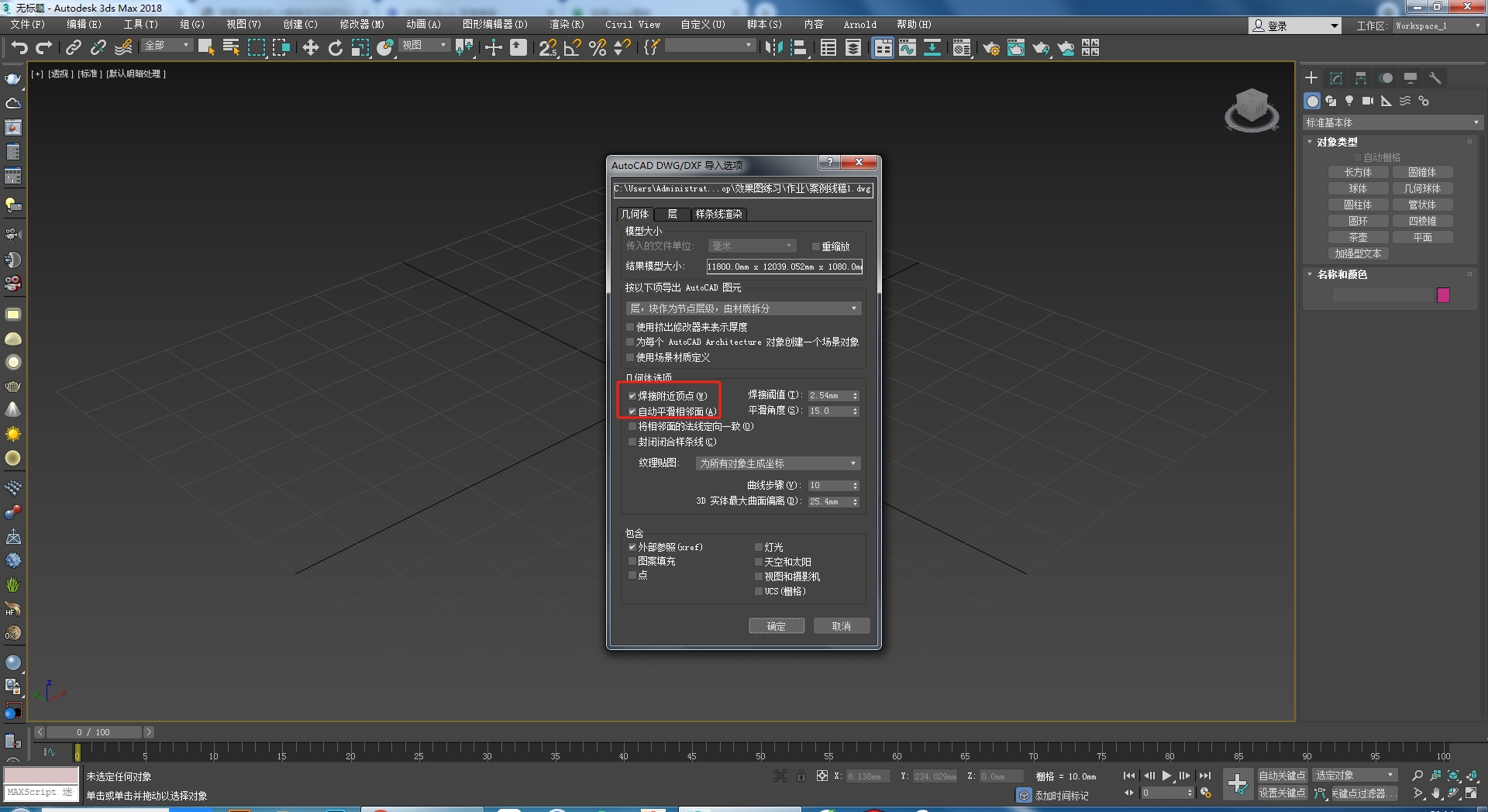This screenshot has width=1488, height=812.
Task: Open the 视图 reference coordinate dropdown
Action: (x=424, y=46)
